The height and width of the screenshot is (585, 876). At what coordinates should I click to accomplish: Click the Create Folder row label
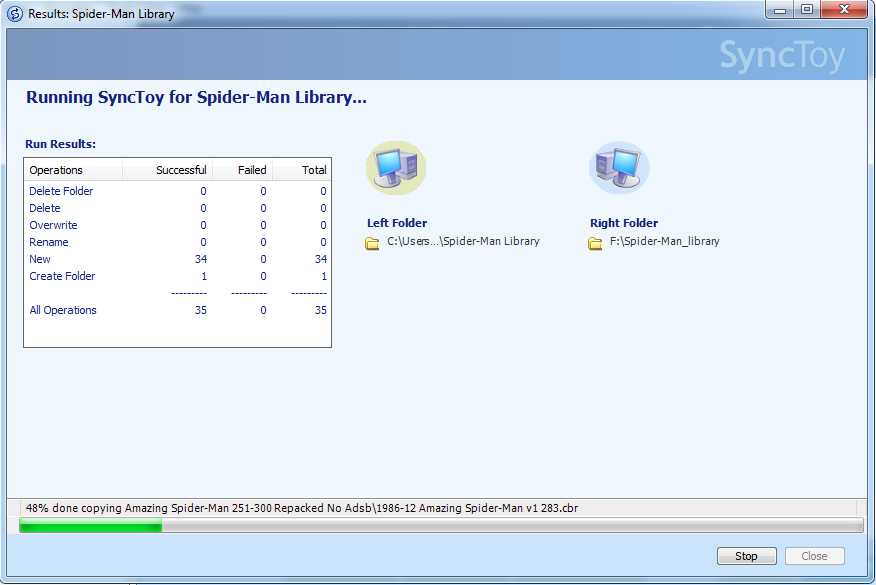pos(63,276)
